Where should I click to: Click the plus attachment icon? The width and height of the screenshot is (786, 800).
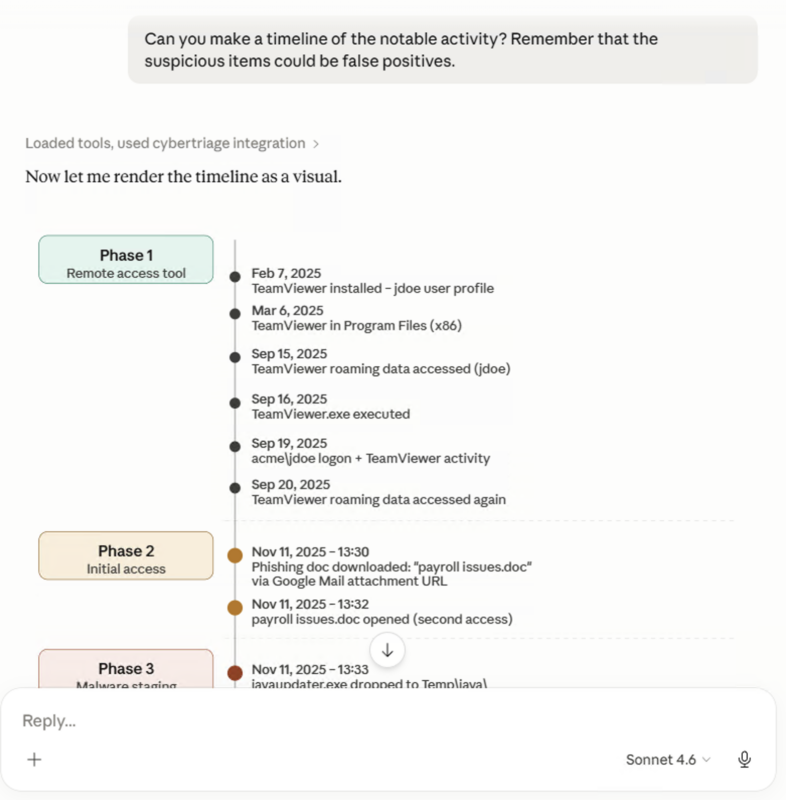point(34,759)
